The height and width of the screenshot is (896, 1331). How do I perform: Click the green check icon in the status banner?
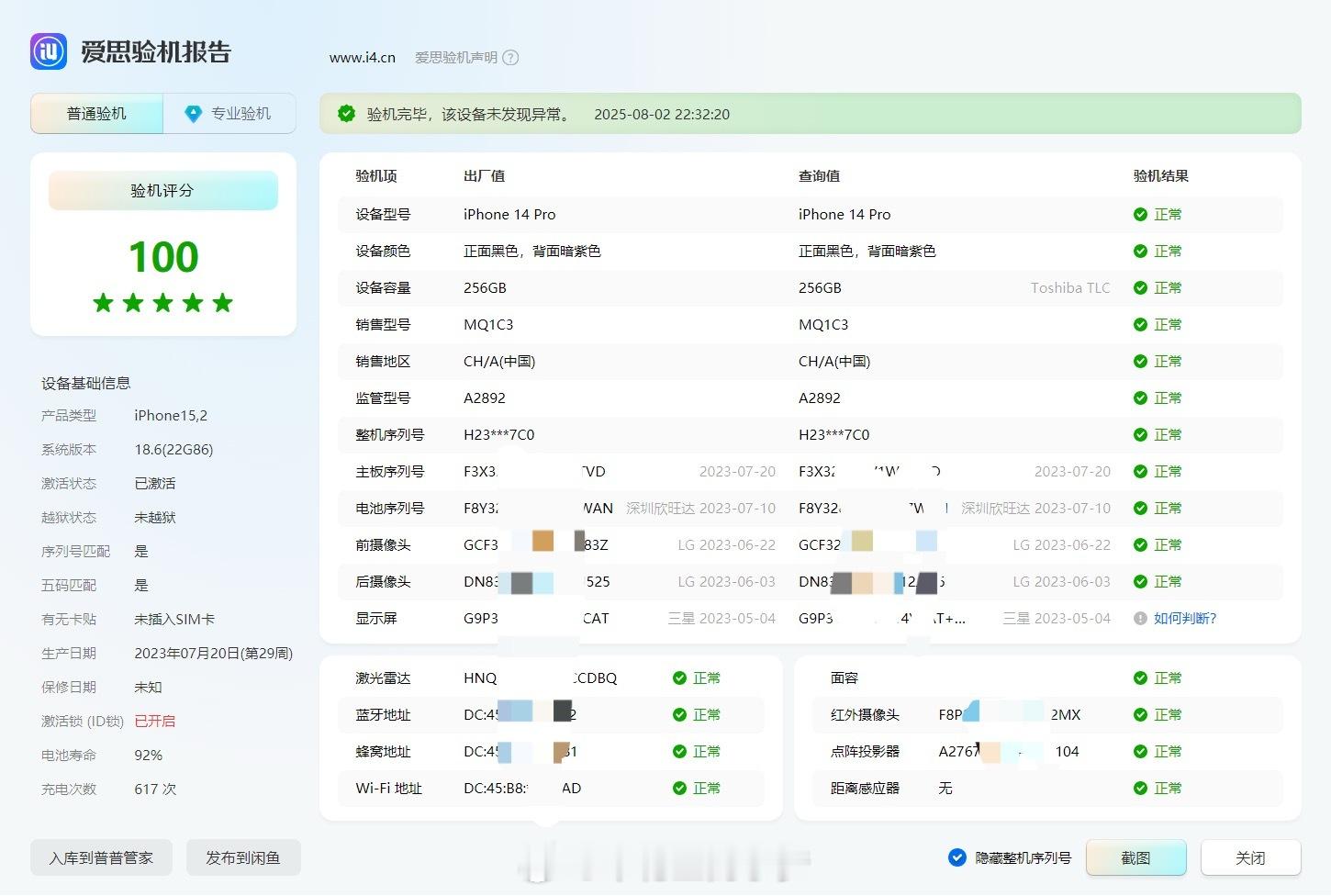[x=346, y=114]
